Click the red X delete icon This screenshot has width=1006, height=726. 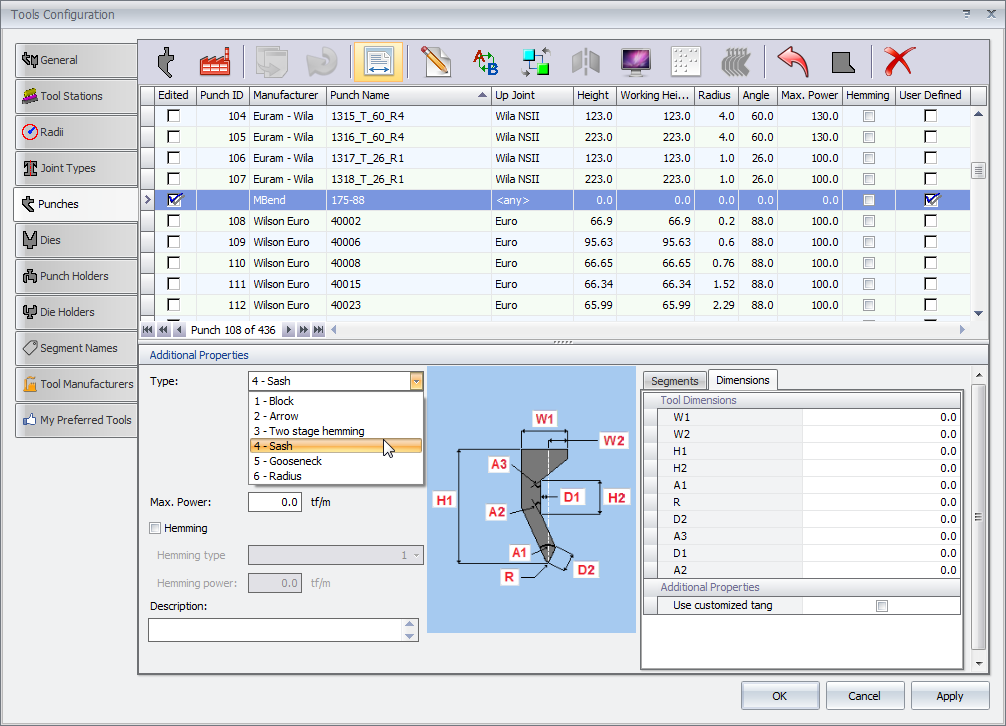point(899,62)
